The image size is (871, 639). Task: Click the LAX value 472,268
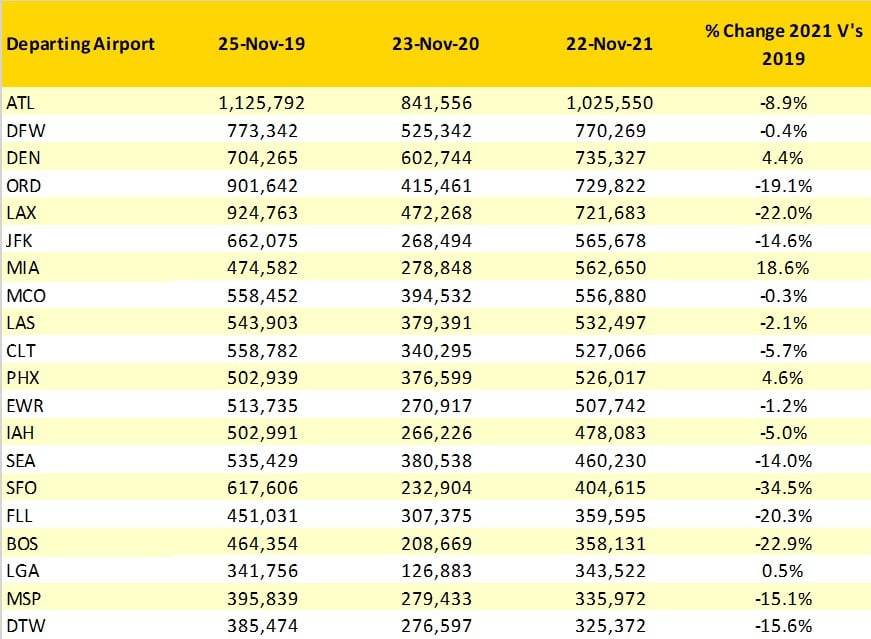click(436, 213)
